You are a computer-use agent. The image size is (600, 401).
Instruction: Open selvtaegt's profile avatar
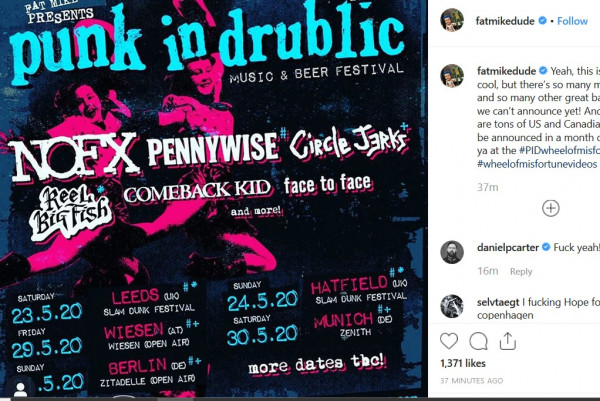(x=452, y=306)
